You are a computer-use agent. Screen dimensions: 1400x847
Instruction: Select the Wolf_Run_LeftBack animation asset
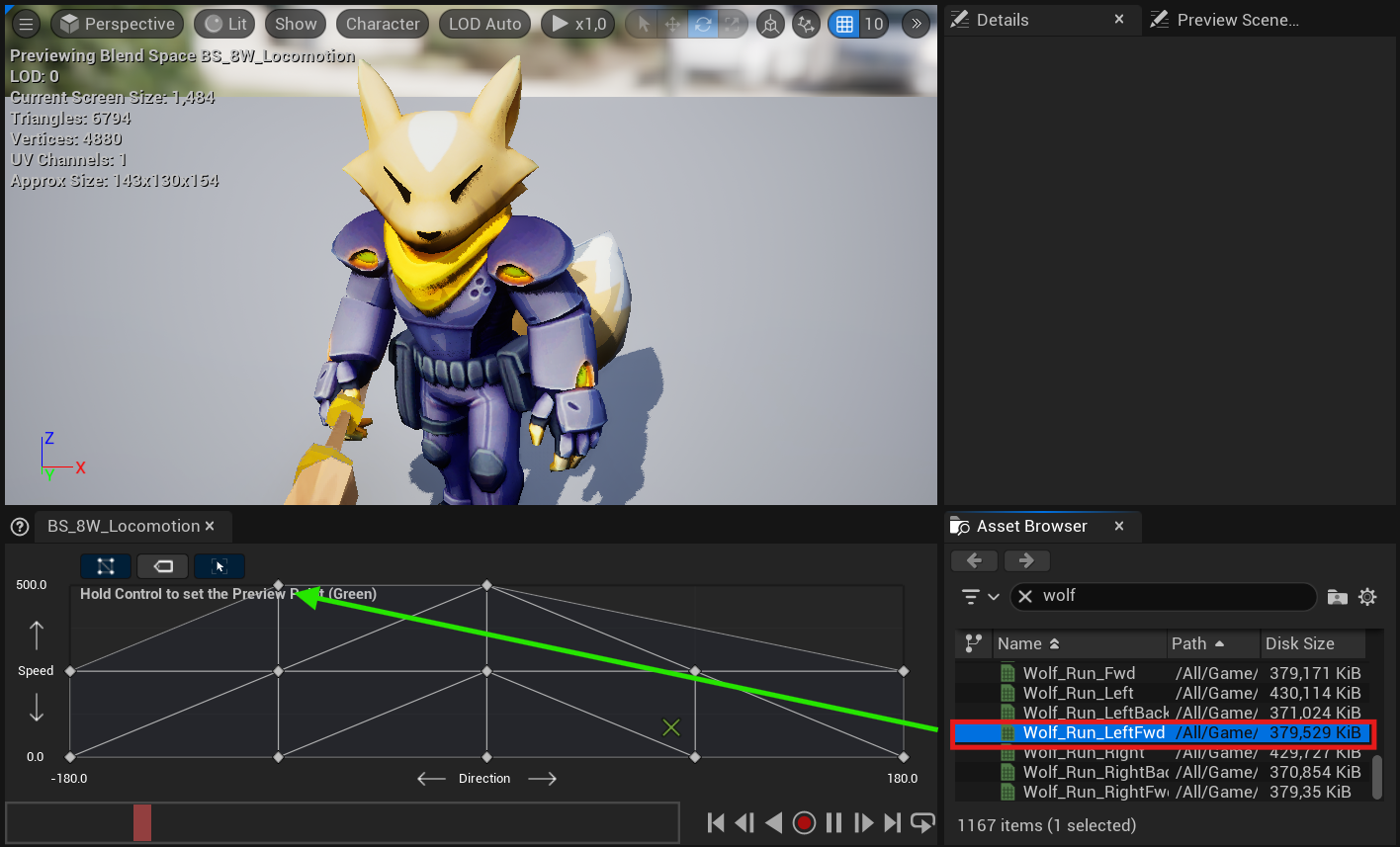click(x=1164, y=713)
